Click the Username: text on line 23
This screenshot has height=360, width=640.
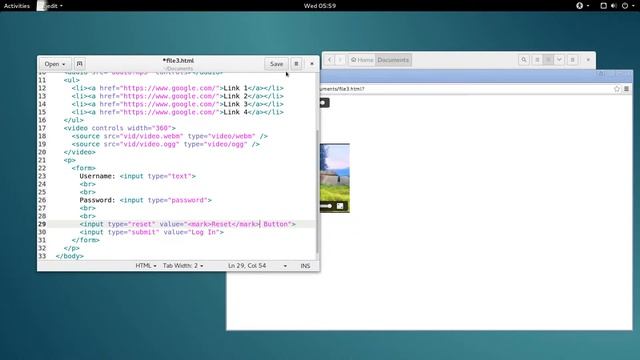(98, 176)
